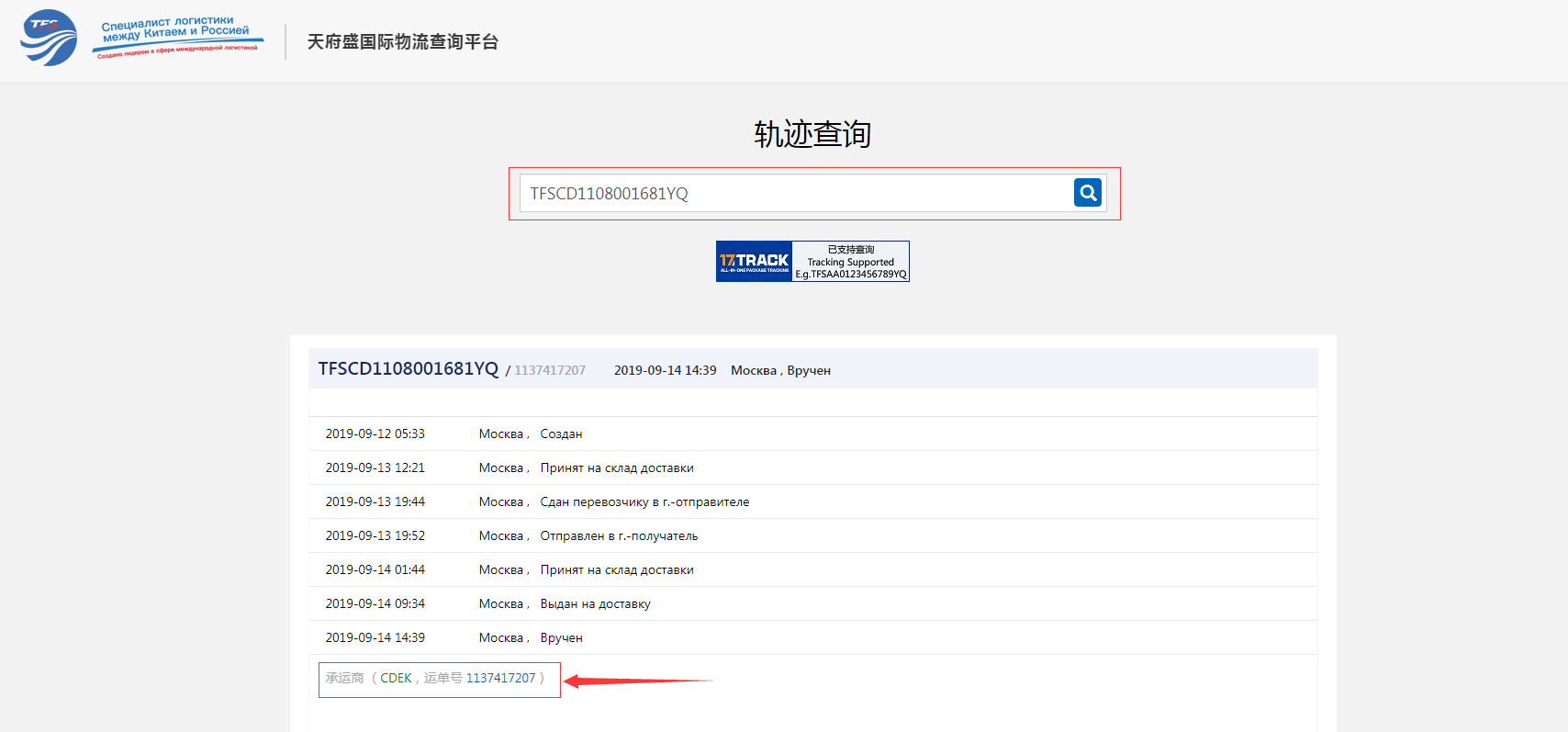
Task: Click the Москва, Вручен status in header
Action: click(x=780, y=371)
